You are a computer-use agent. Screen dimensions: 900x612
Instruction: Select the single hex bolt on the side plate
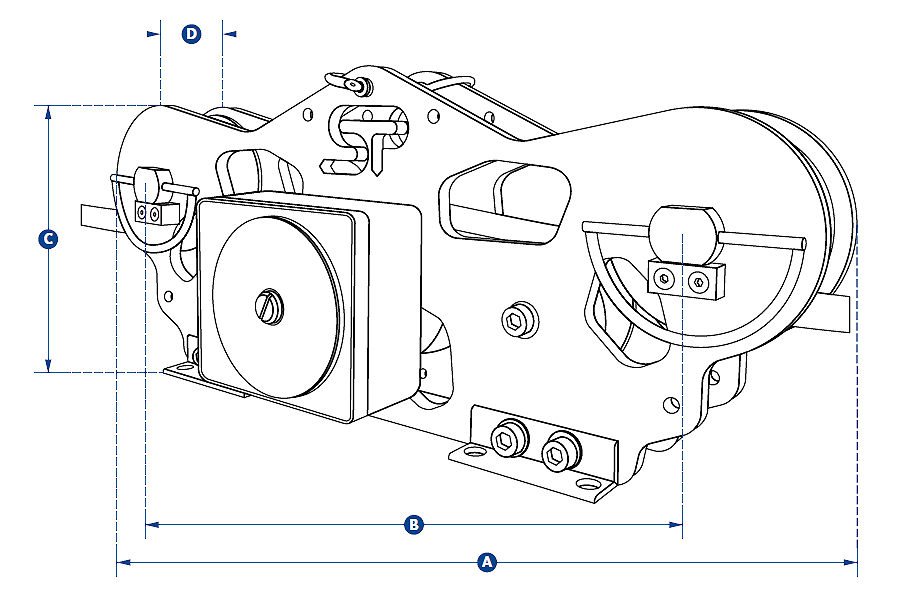pos(518,320)
